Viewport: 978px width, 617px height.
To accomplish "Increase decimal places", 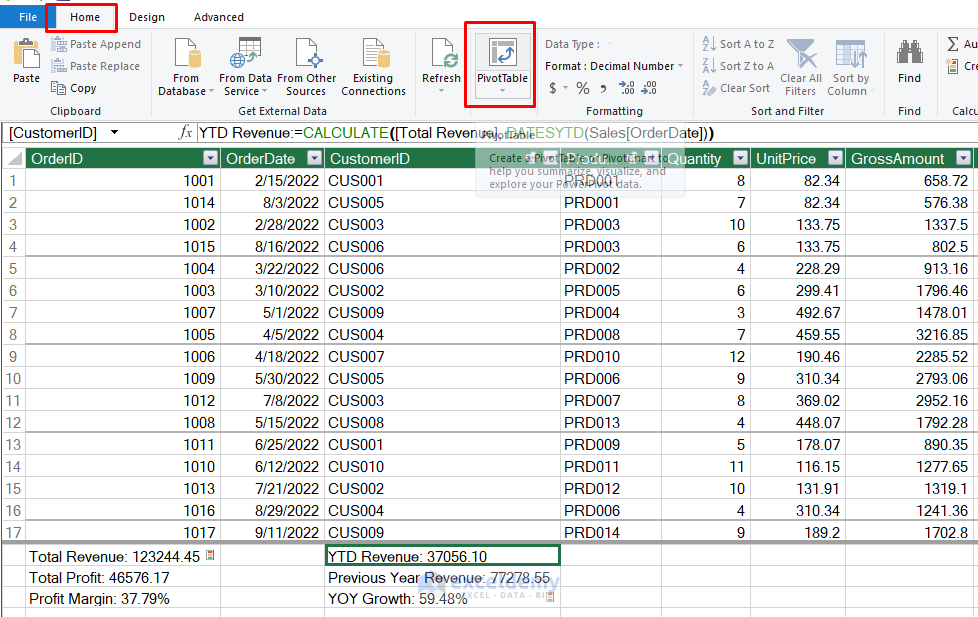I will [x=627, y=89].
